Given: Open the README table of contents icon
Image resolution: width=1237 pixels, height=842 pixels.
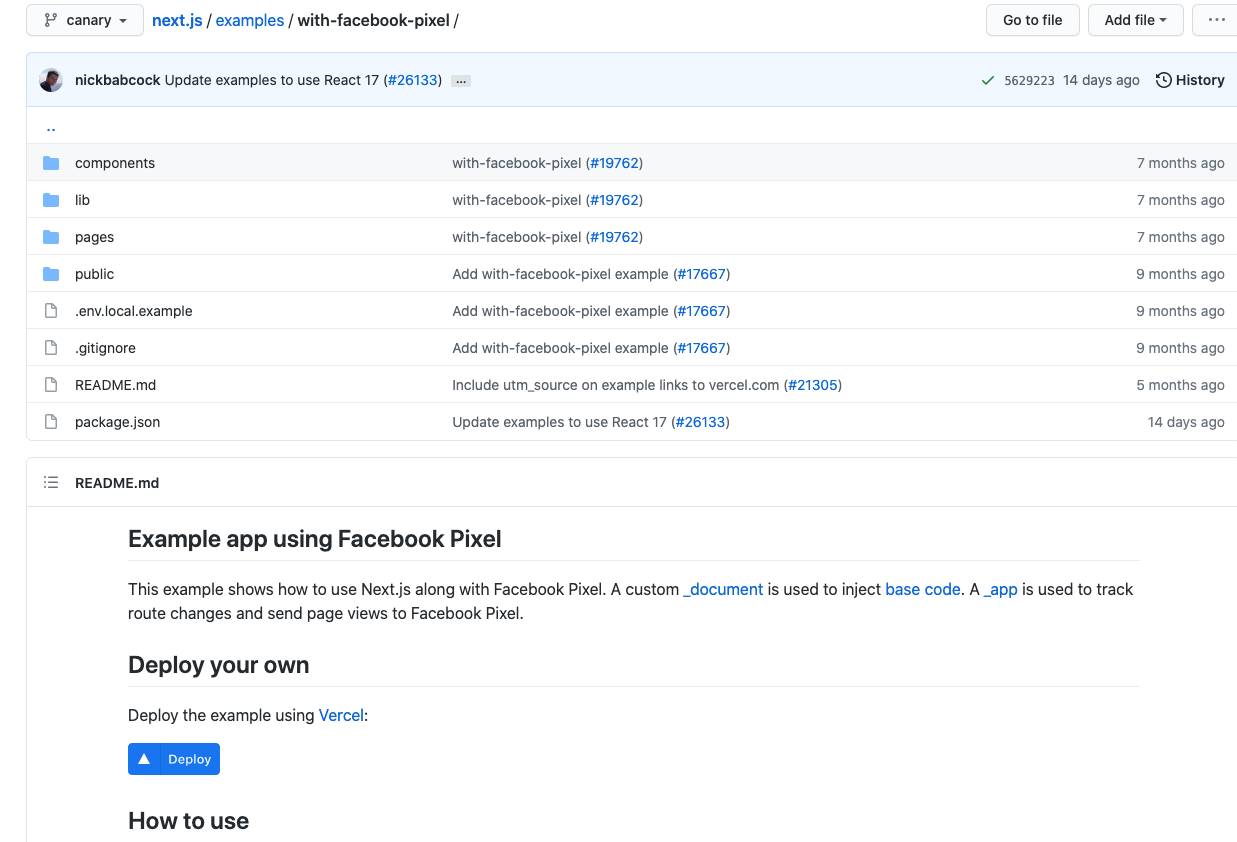Looking at the screenshot, I should [51, 483].
